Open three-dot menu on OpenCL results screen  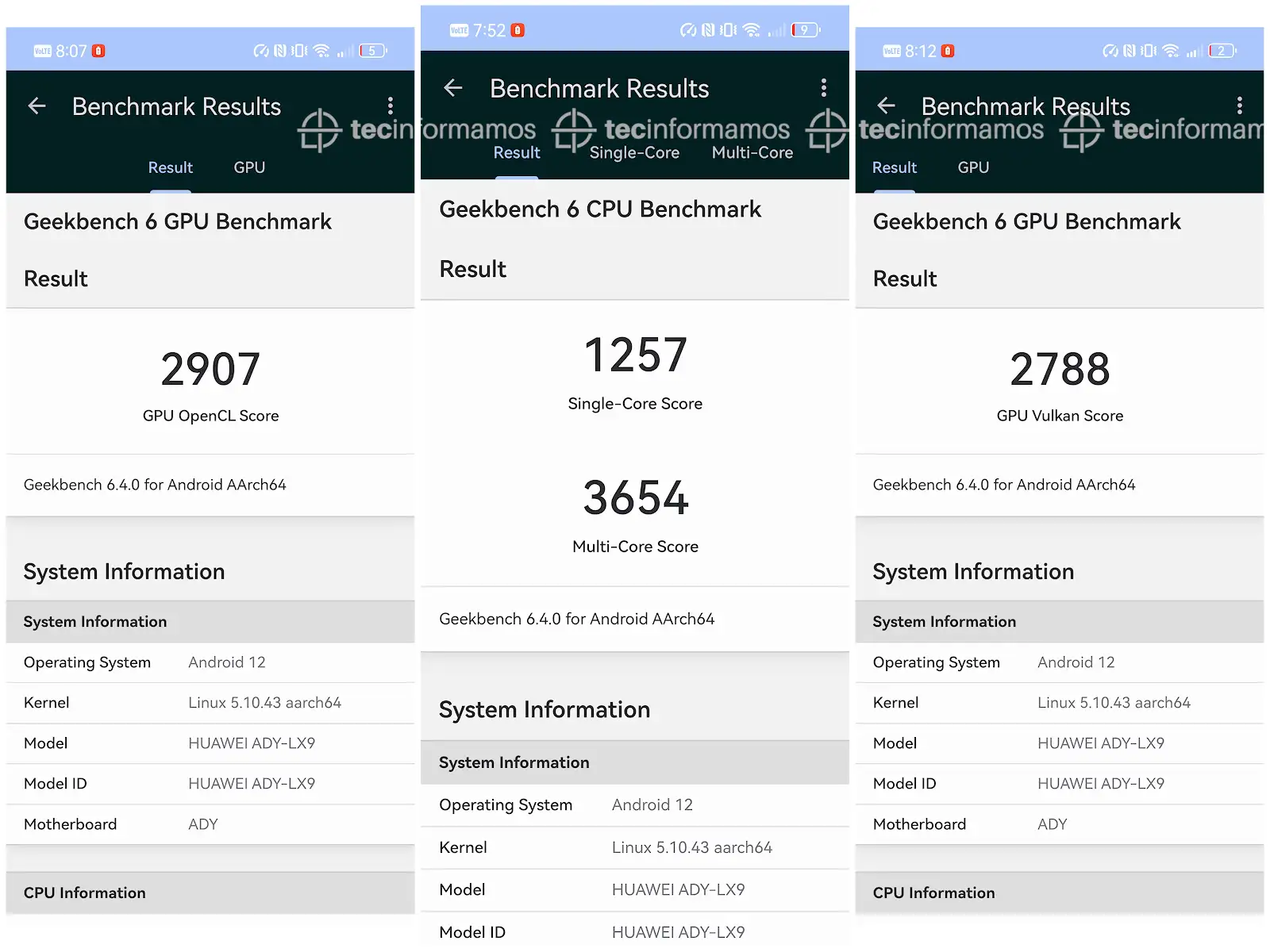[390, 106]
